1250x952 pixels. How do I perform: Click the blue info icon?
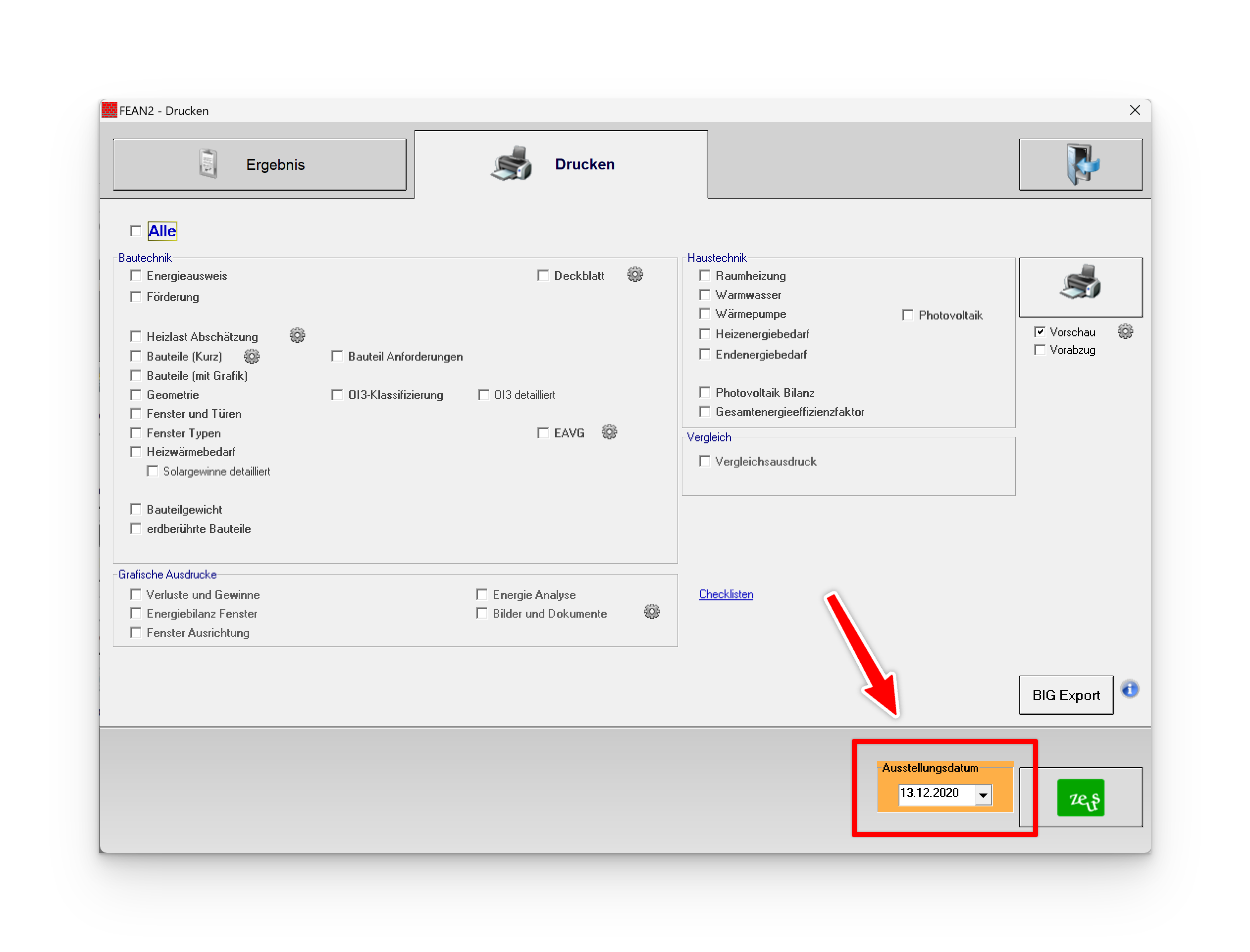1129,689
